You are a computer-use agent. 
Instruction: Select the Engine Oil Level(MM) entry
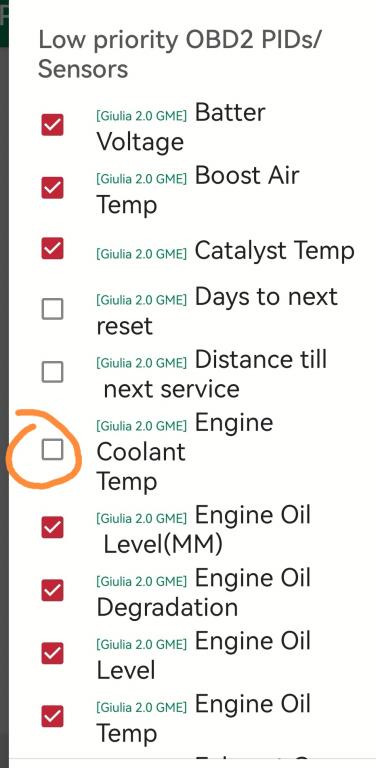point(204,530)
